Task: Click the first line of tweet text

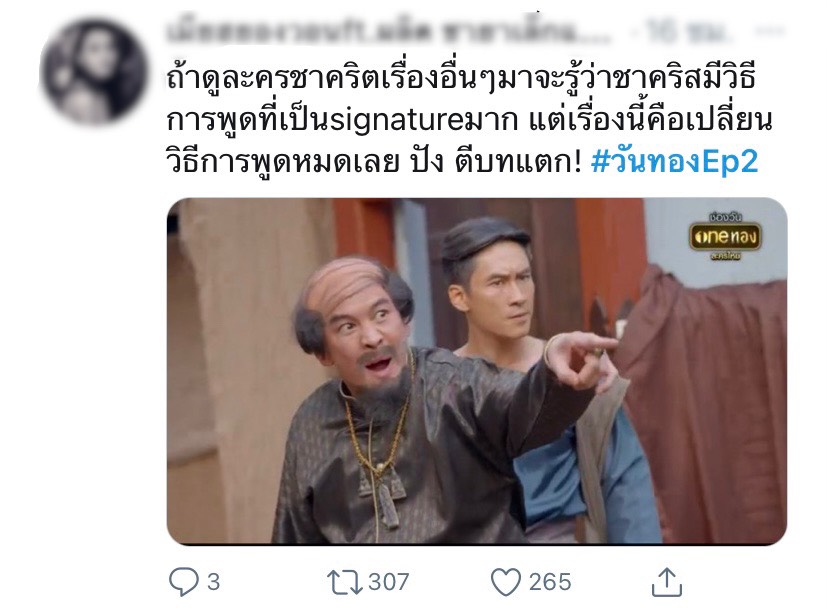Action: pos(461,78)
